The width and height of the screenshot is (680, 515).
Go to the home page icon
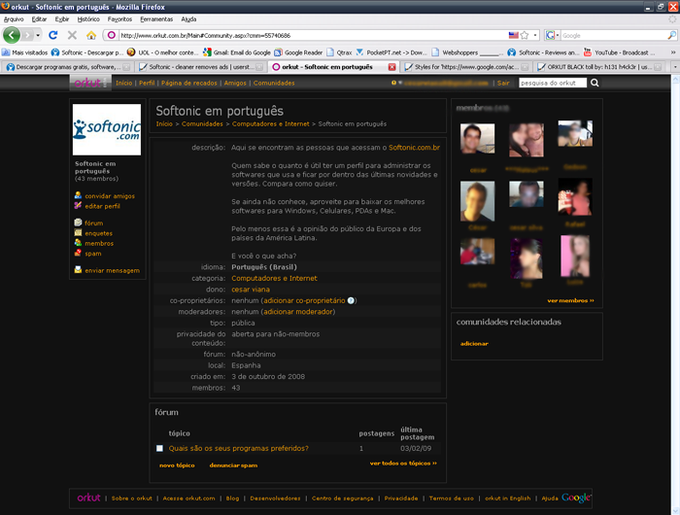[x=91, y=35]
